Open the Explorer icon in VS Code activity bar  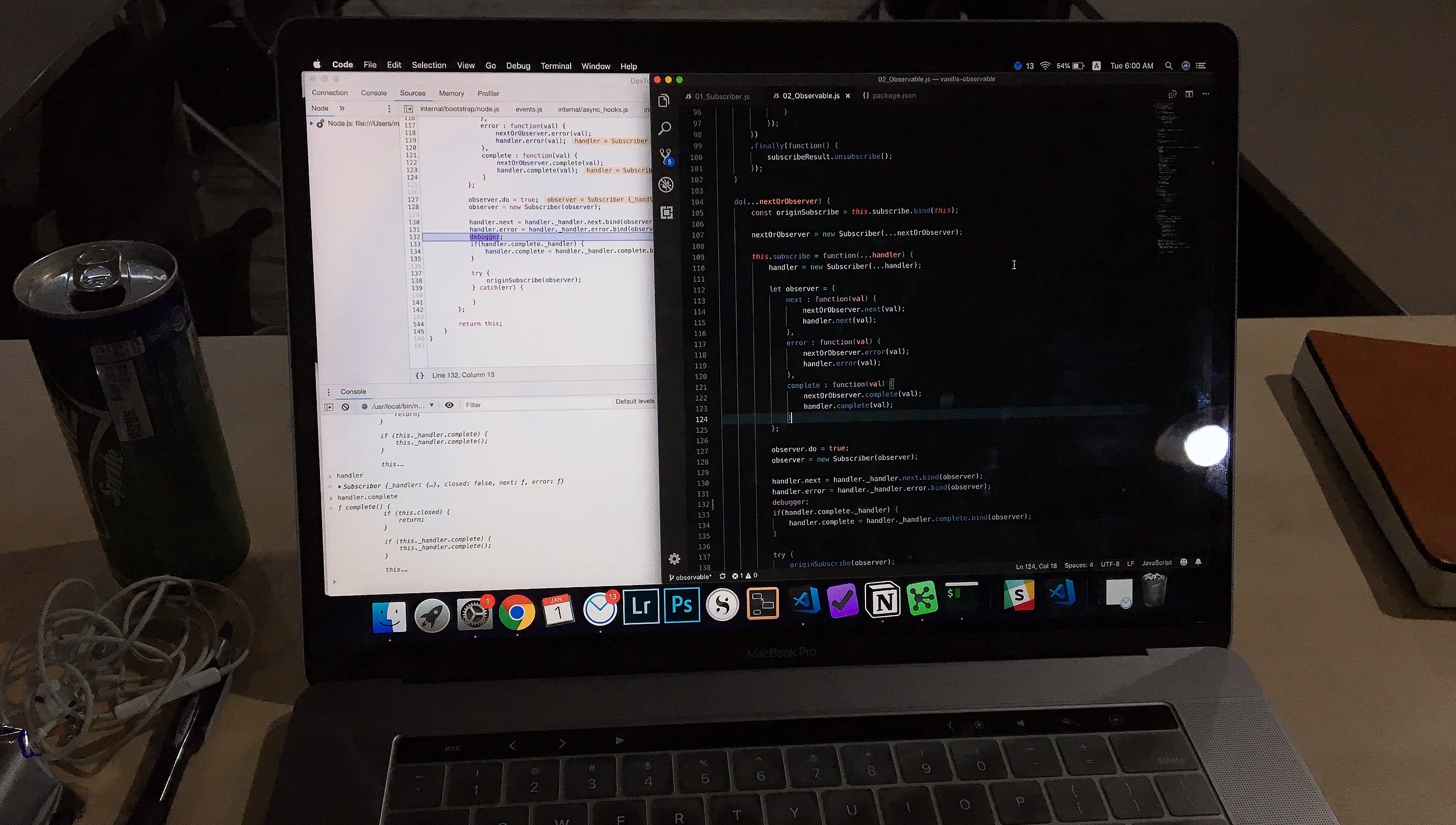coord(664,101)
